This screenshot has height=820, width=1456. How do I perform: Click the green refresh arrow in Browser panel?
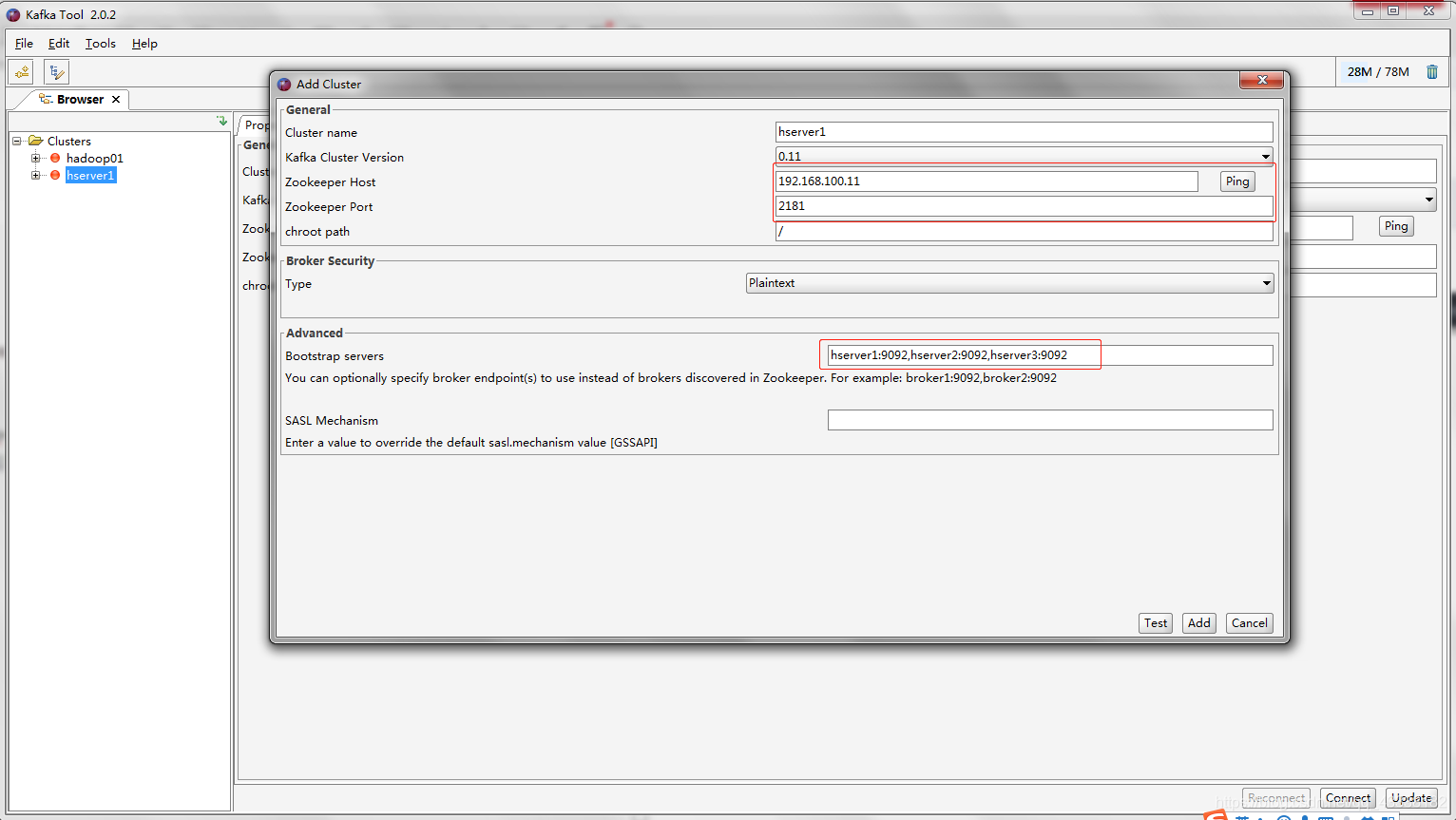tap(222, 121)
